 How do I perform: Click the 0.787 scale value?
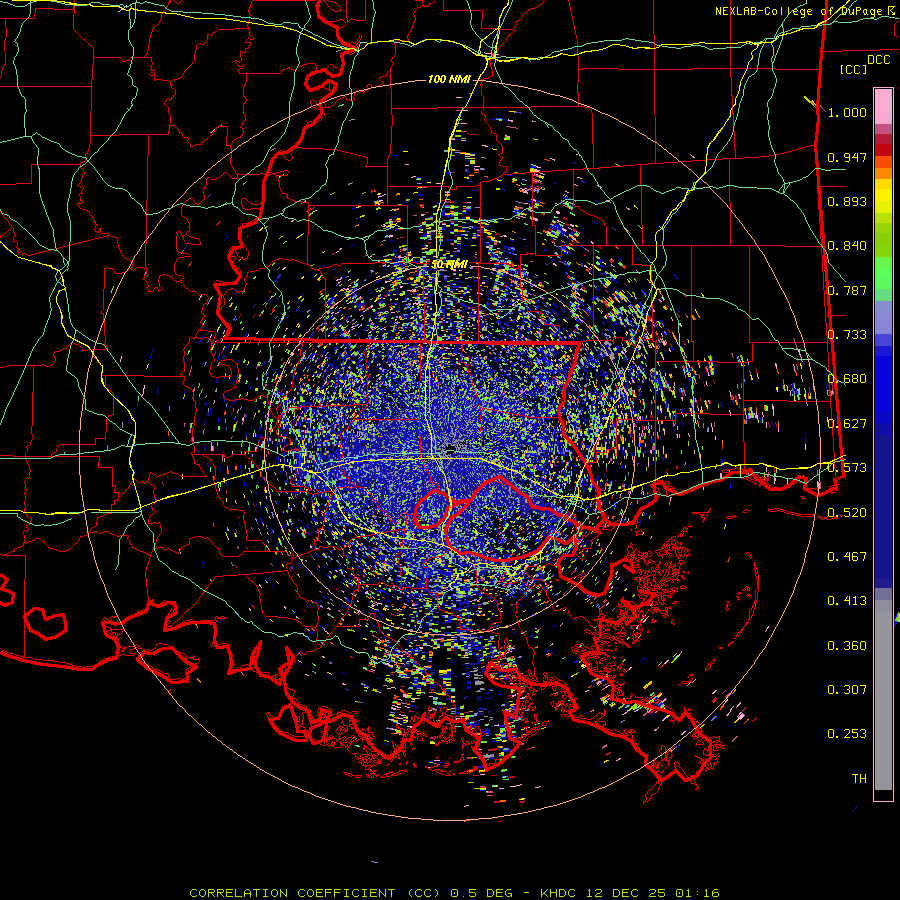pos(847,290)
